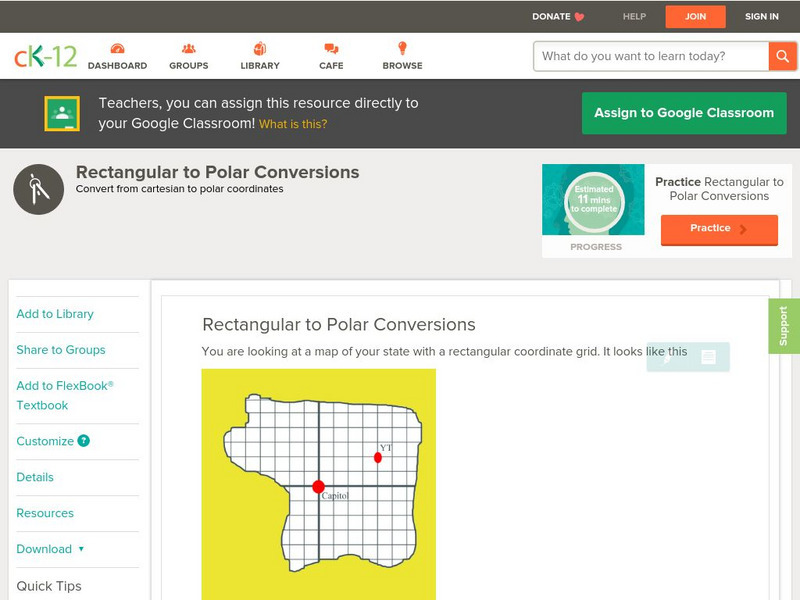Viewport: 800px width, 600px height.
Task: Open the Support side tab
Action: (x=784, y=327)
